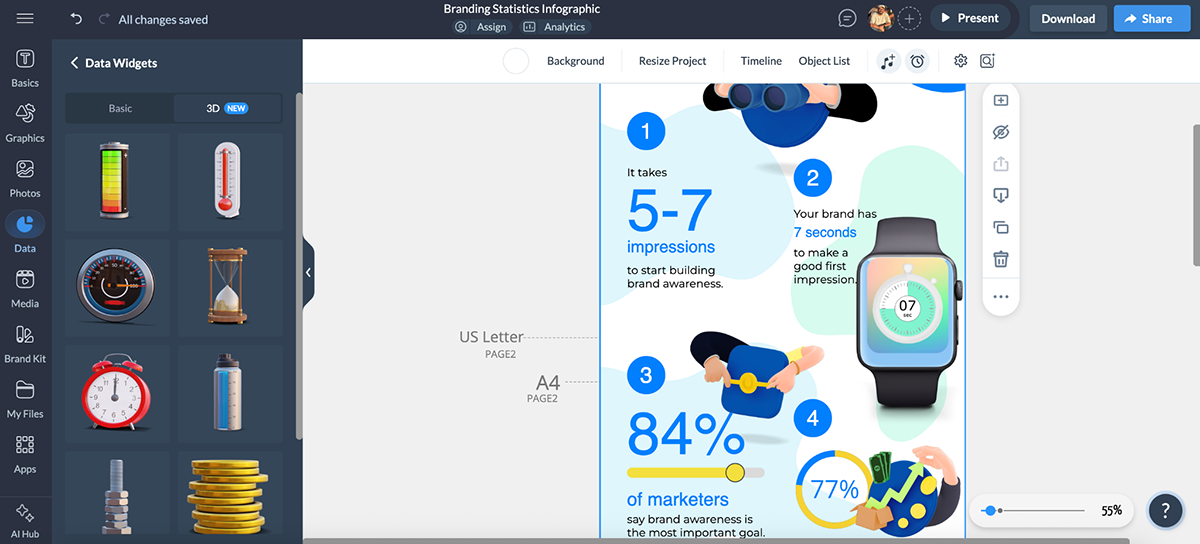1200x544 pixels.
Task: Click the zoom slider handle
Action: [x=990, y=510]
